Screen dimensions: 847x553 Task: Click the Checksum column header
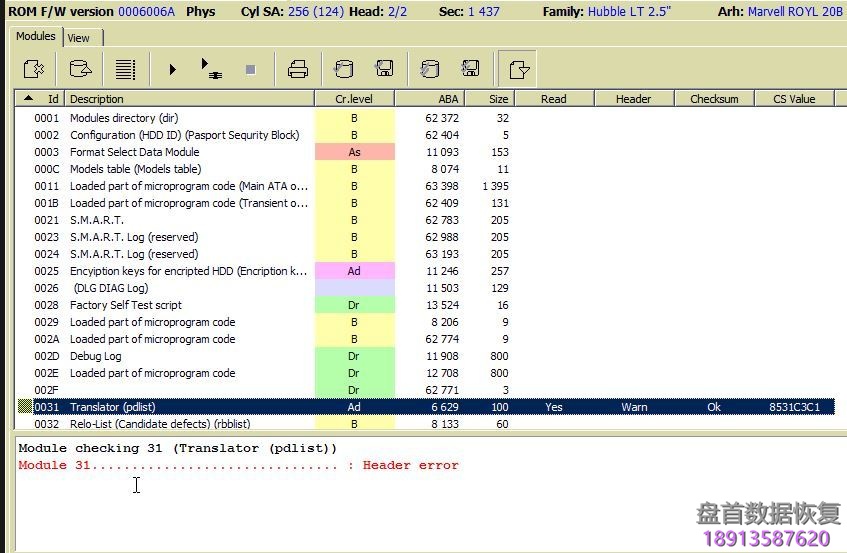[714, 99]
